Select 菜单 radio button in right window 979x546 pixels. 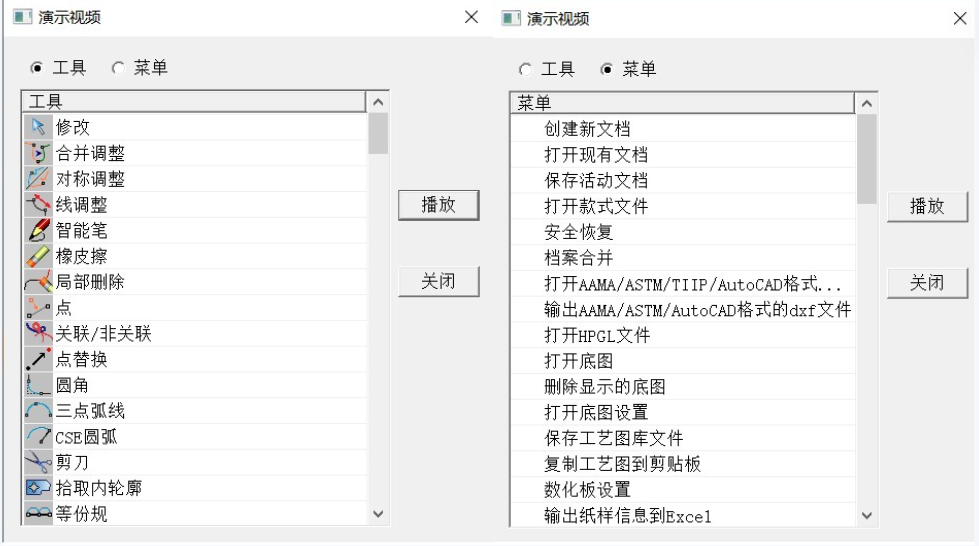point(606,69)
